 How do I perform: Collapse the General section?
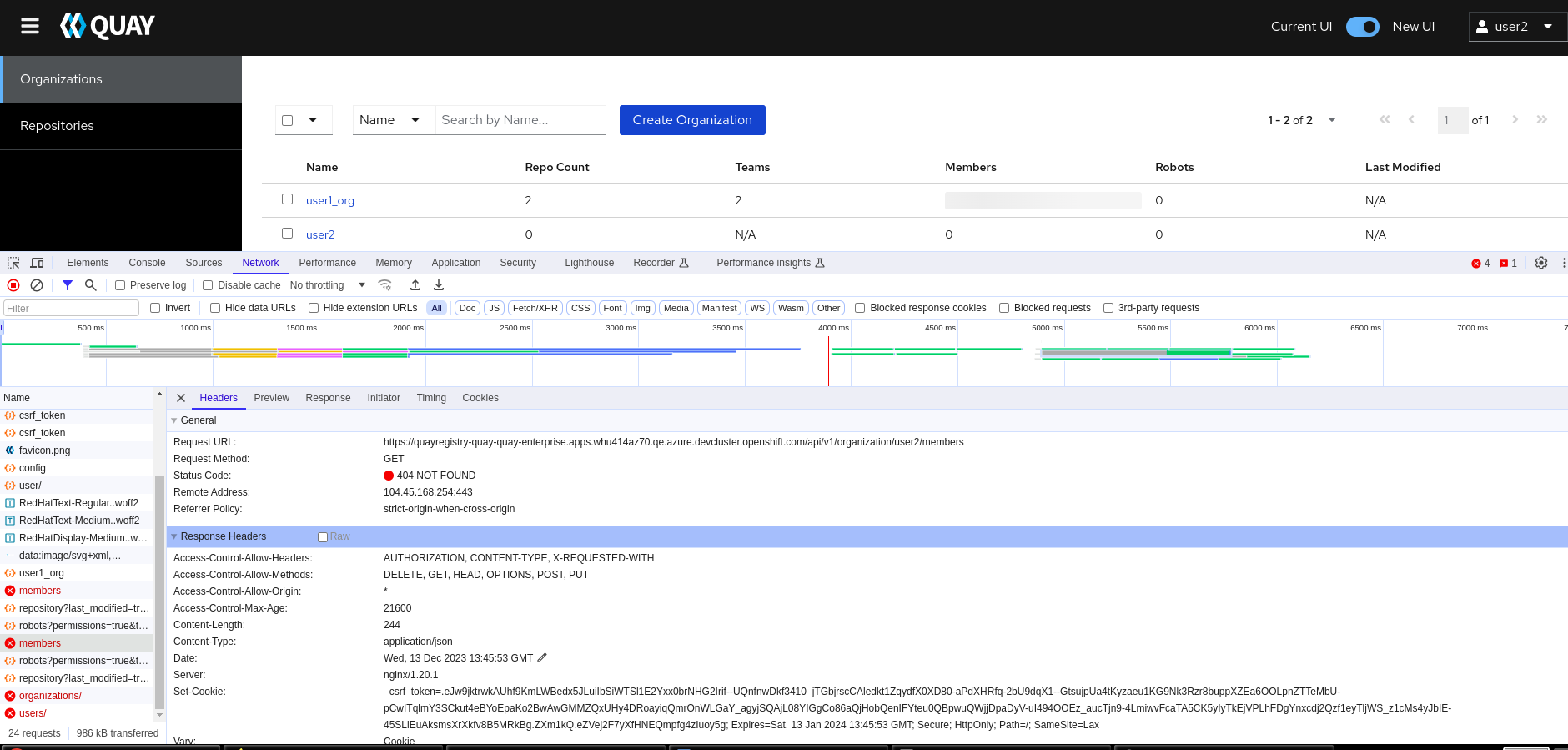[x=174, y=420]
